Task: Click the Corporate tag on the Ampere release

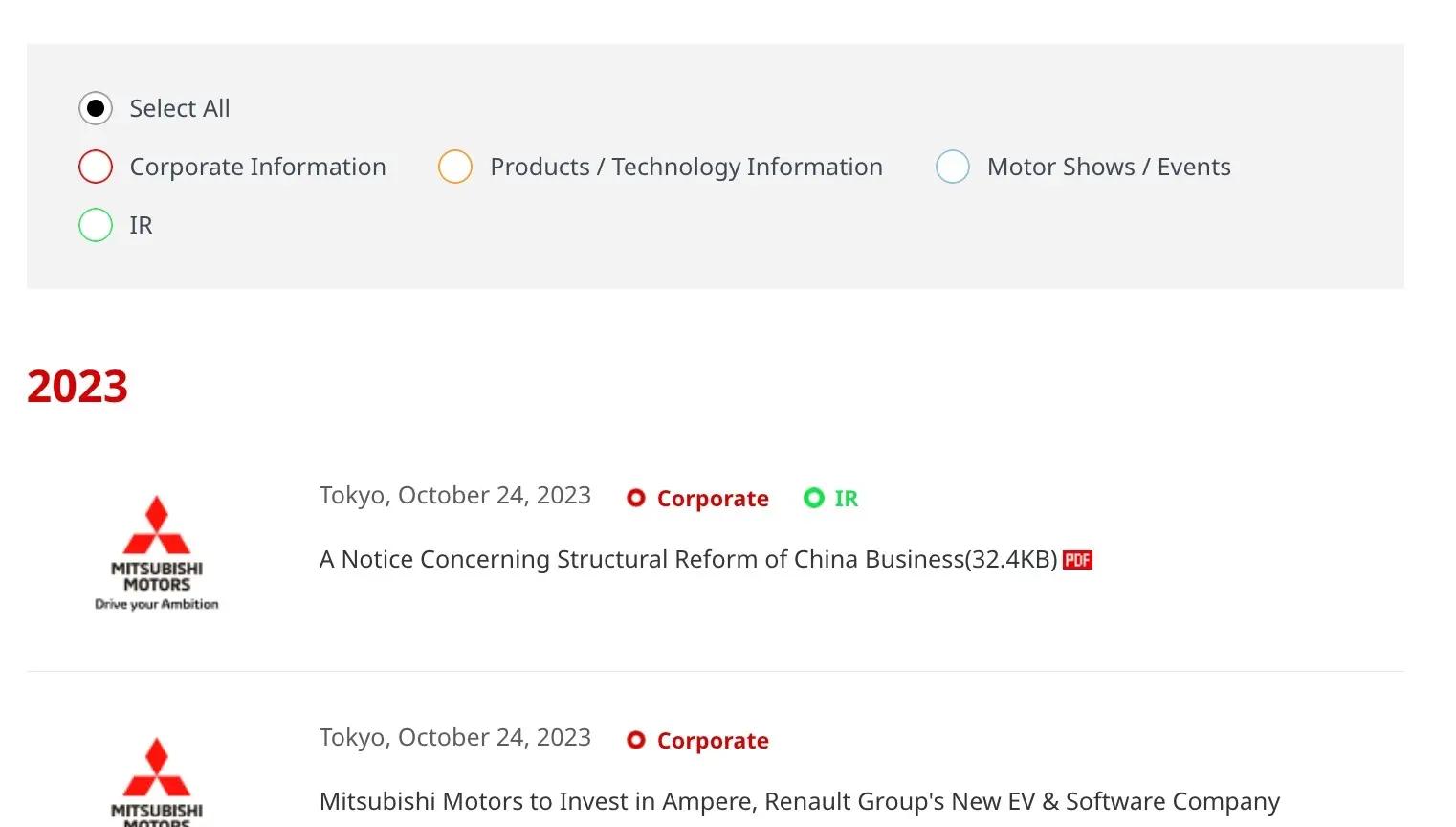Action: tap(697, 740)
